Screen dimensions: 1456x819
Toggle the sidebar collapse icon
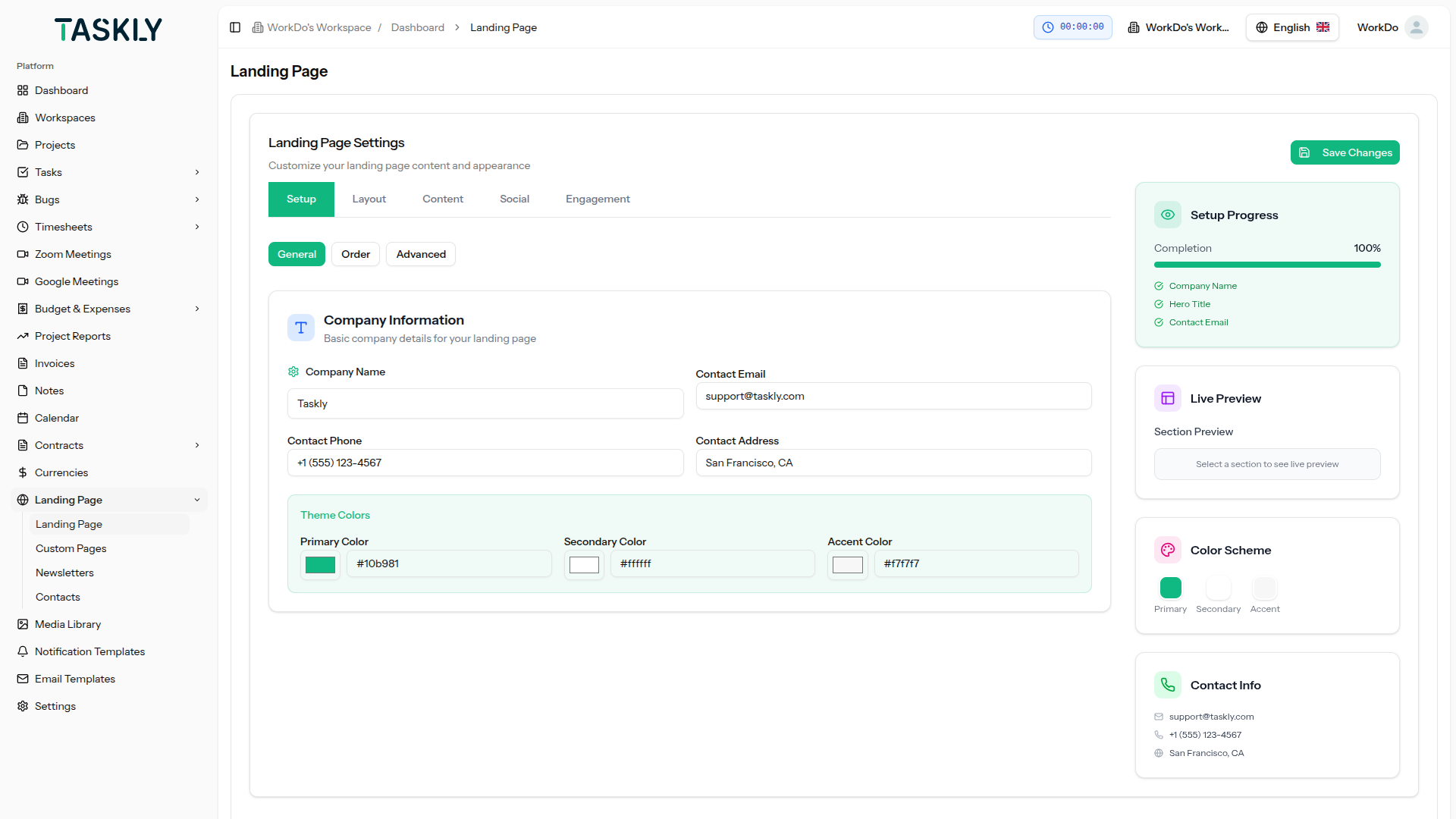(235, 27)
